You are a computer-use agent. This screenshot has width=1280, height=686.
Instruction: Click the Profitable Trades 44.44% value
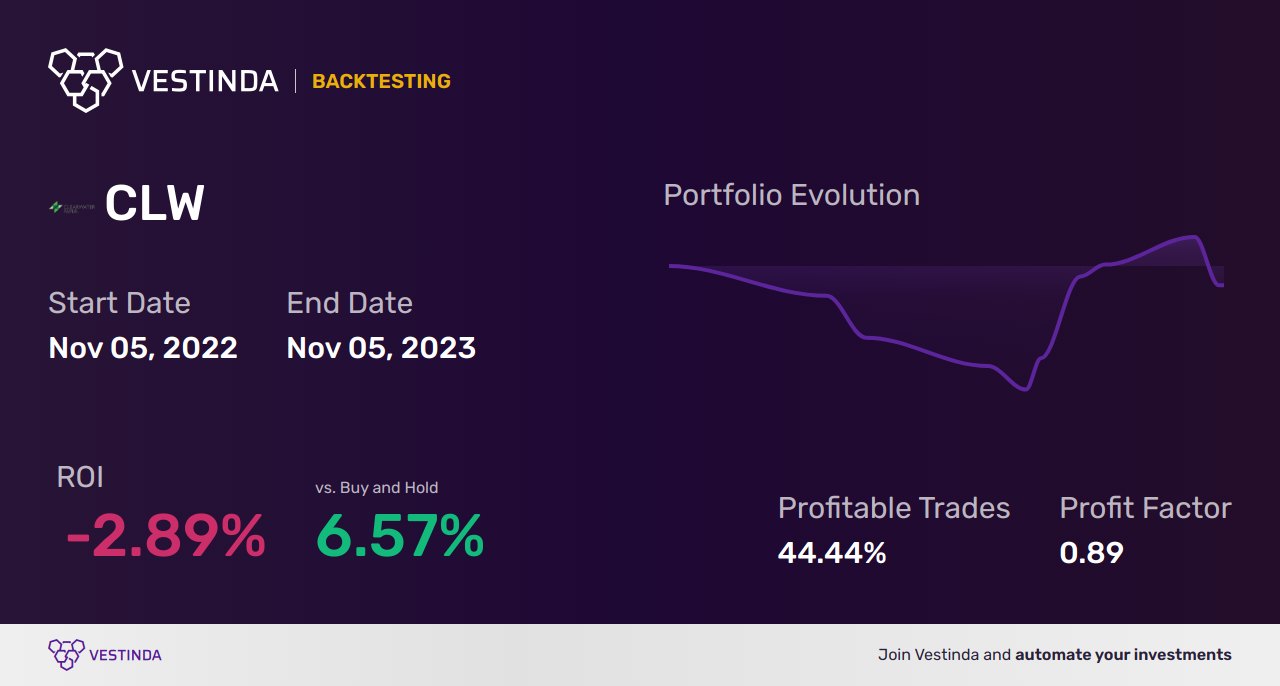click(832, 553)
